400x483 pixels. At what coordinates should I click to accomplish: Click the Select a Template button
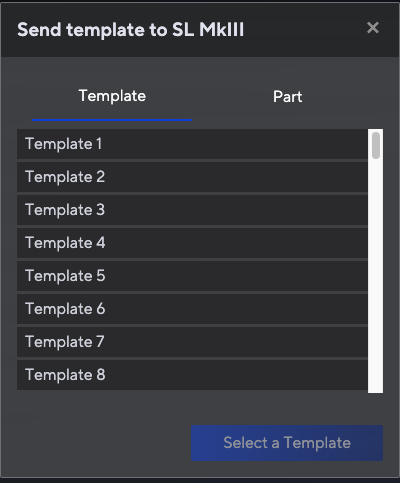(287, 443)
